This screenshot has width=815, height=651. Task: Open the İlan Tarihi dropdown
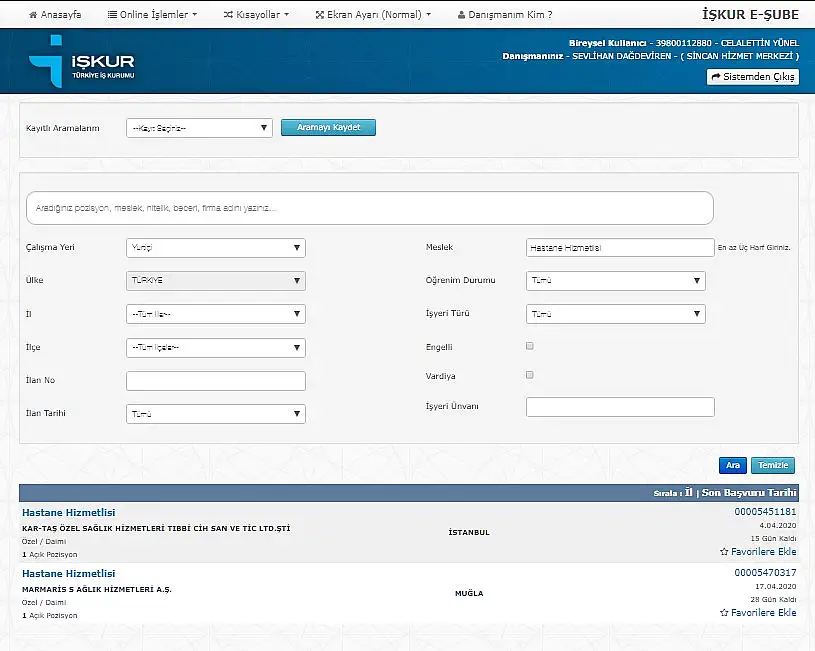tap(216, 414)
